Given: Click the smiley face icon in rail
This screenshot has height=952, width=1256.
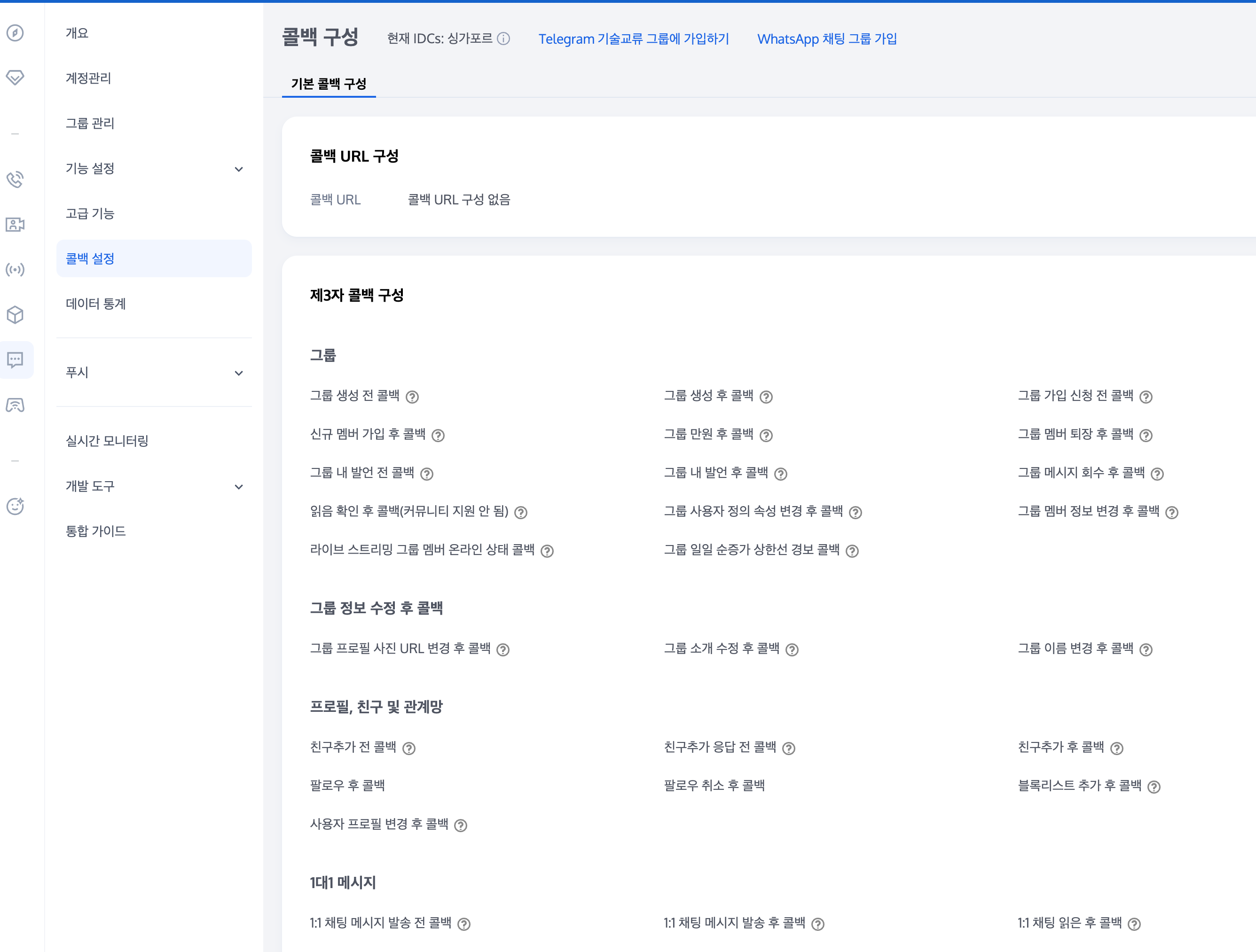Looking at the screenshot, I should (16, 507).
